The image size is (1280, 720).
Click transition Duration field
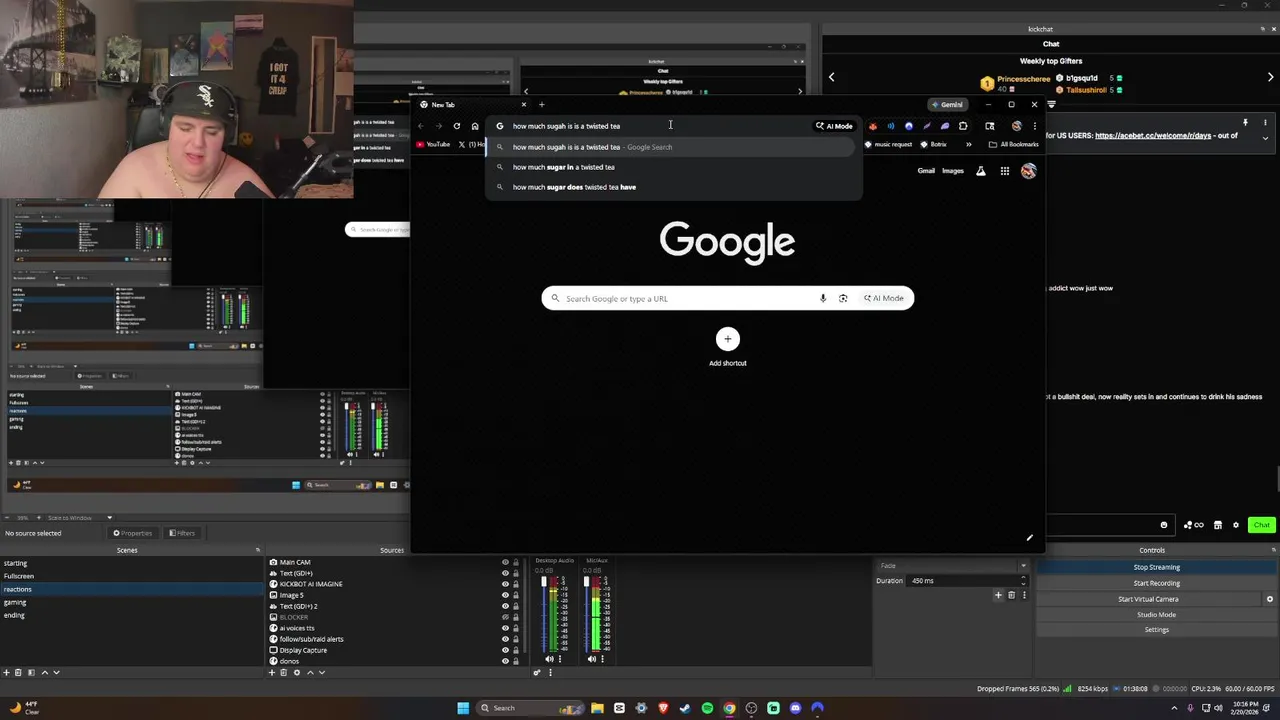point(968,581)
